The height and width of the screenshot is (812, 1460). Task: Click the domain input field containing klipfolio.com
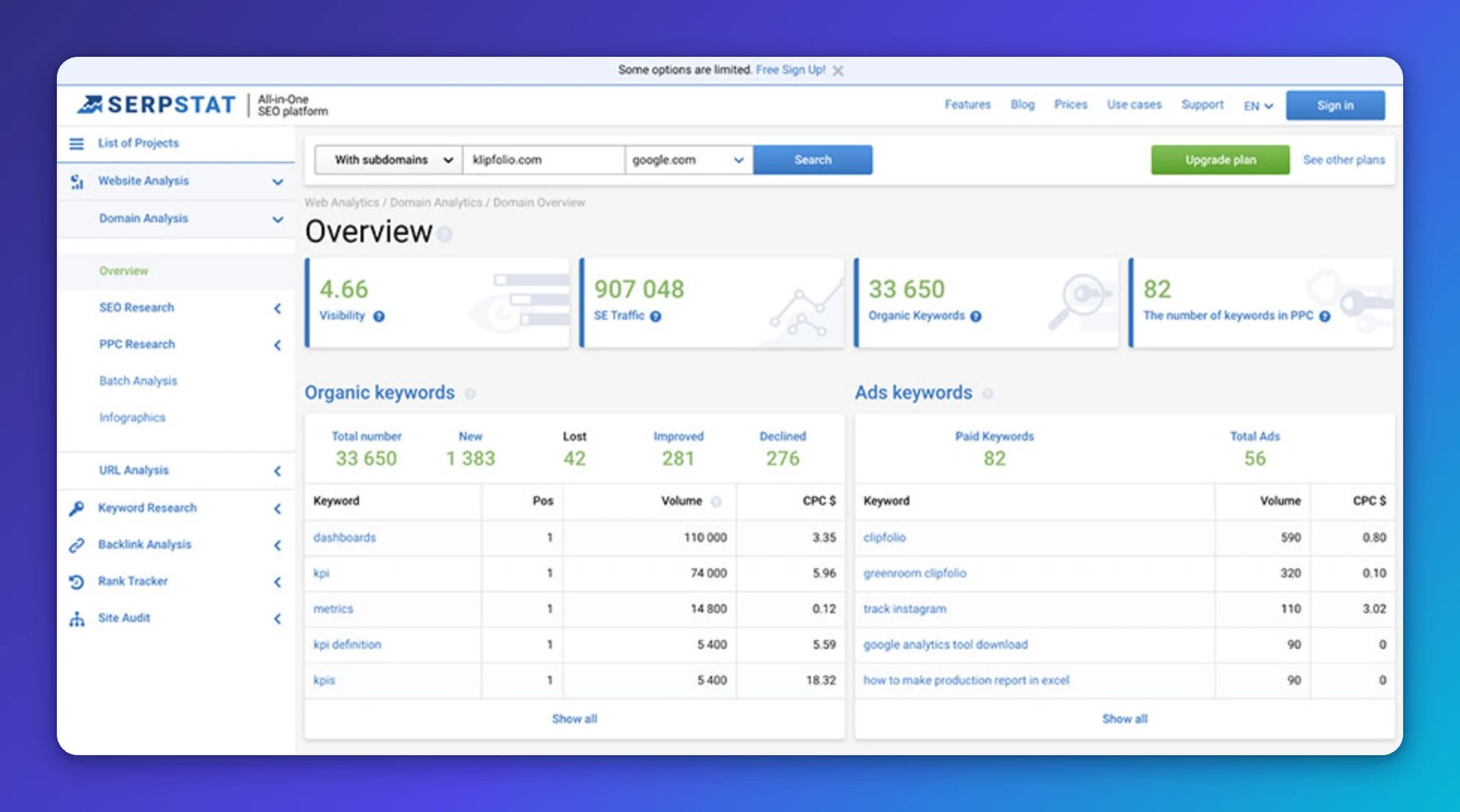click(544, 160)
